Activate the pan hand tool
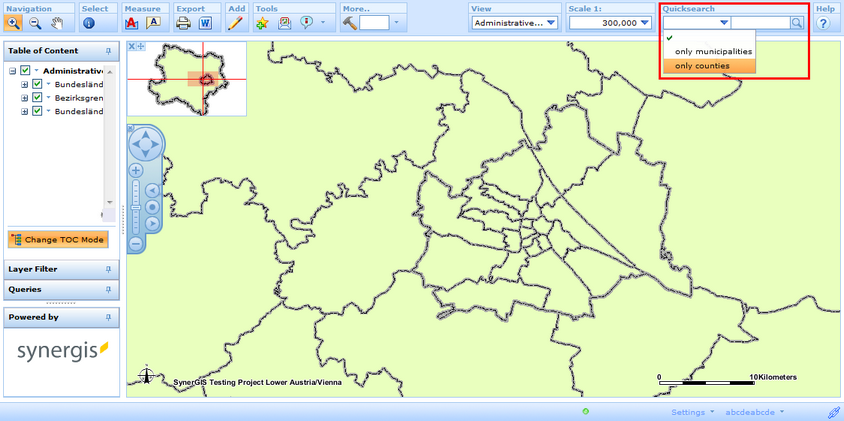This screenshot has width=844, height=421. point(57,22)
